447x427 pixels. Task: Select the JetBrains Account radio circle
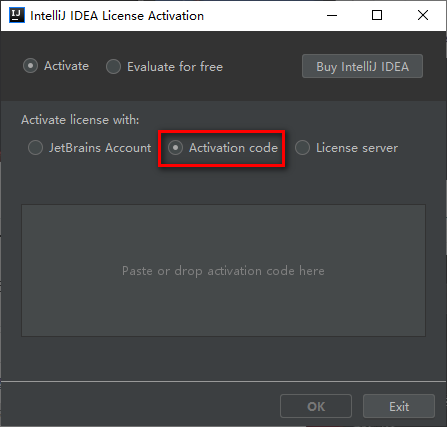[35, 147]
